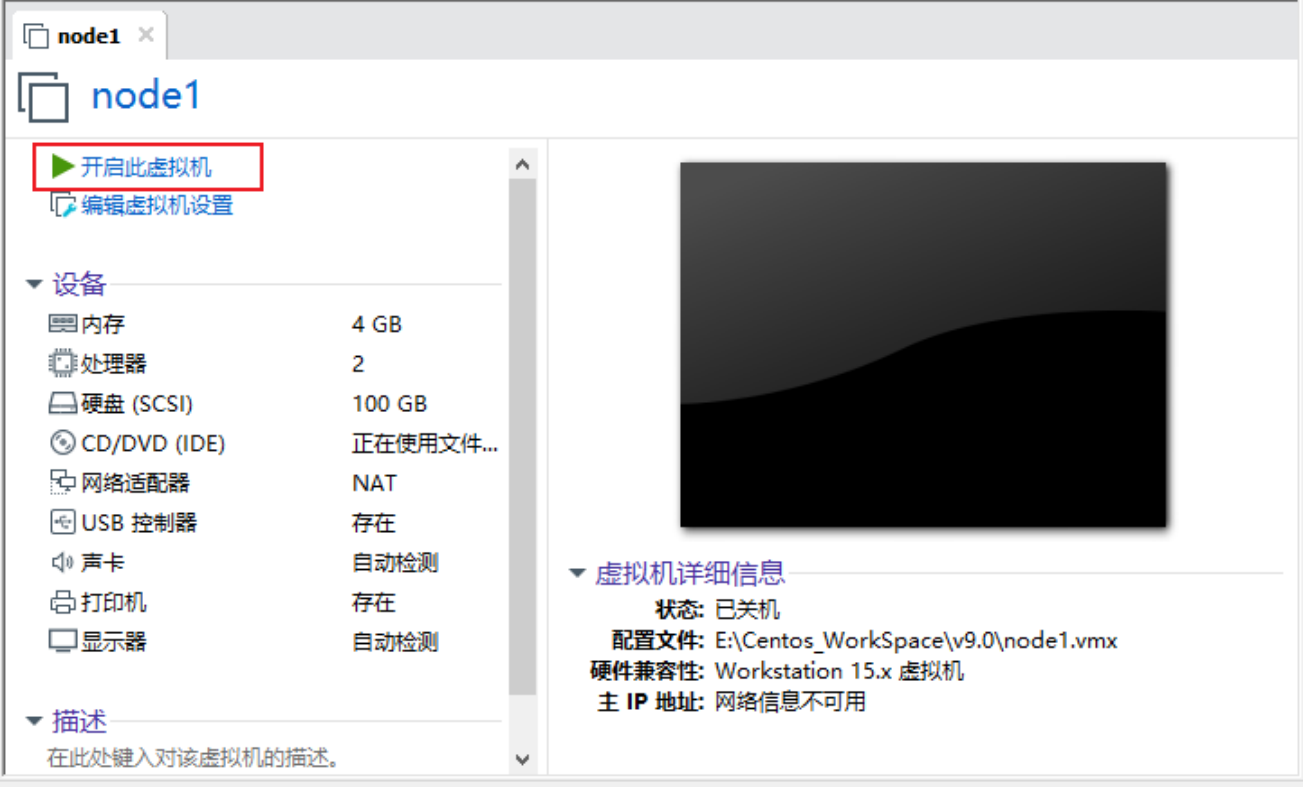Click the 100 GB disk value
The width and height of the screenshot is (1303, 787).
tap(390, 404)
